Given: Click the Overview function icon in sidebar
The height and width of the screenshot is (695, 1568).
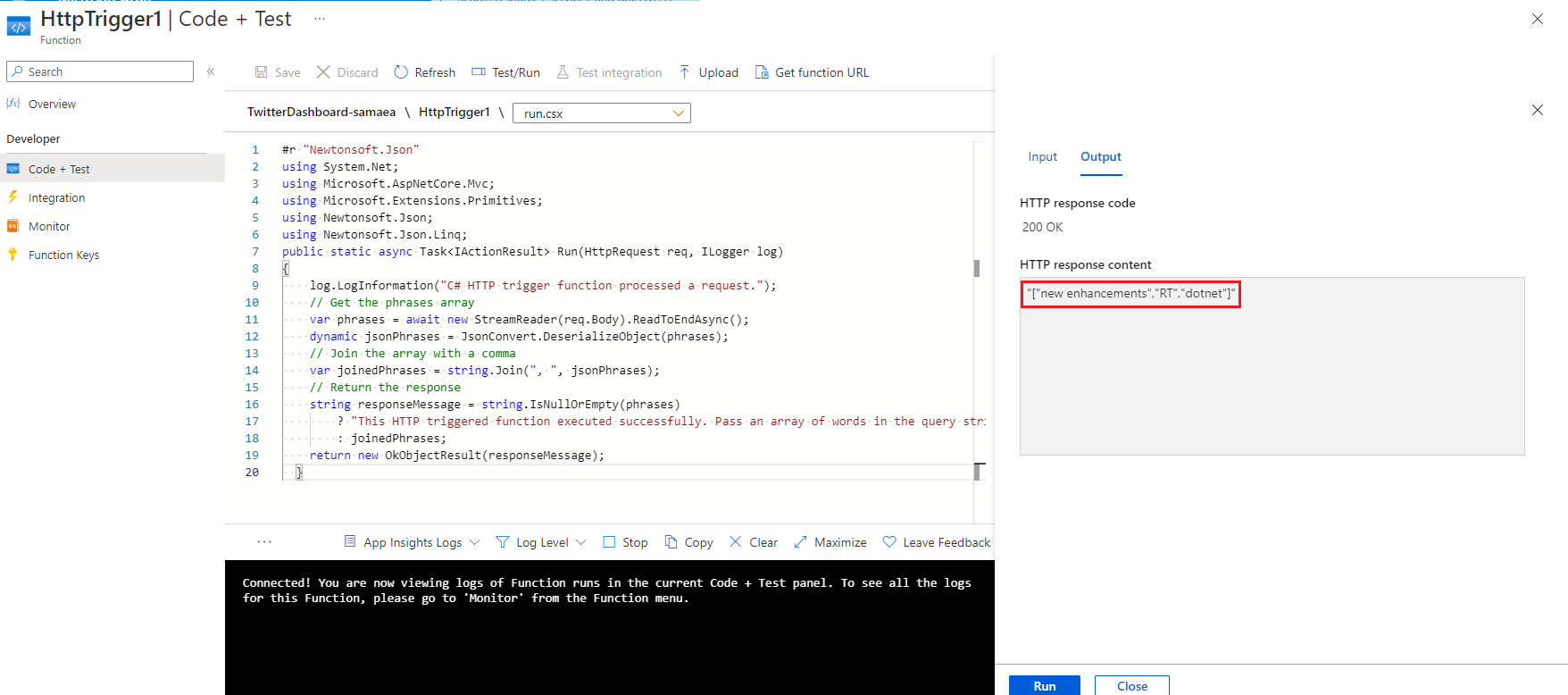Looking at the screenshot, I should pos(13,104).
